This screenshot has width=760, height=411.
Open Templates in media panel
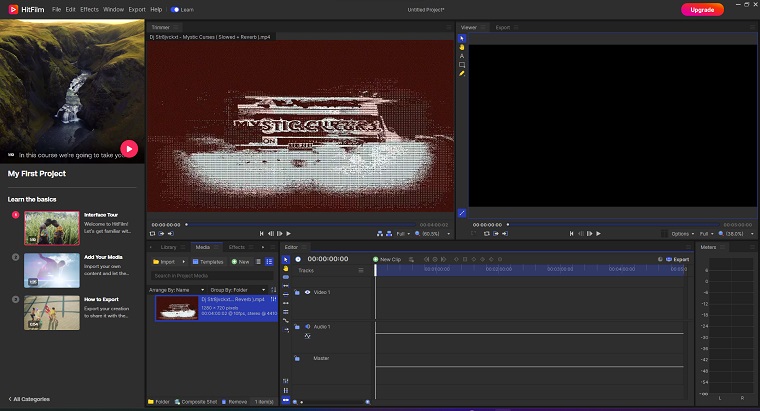(208, 262)
